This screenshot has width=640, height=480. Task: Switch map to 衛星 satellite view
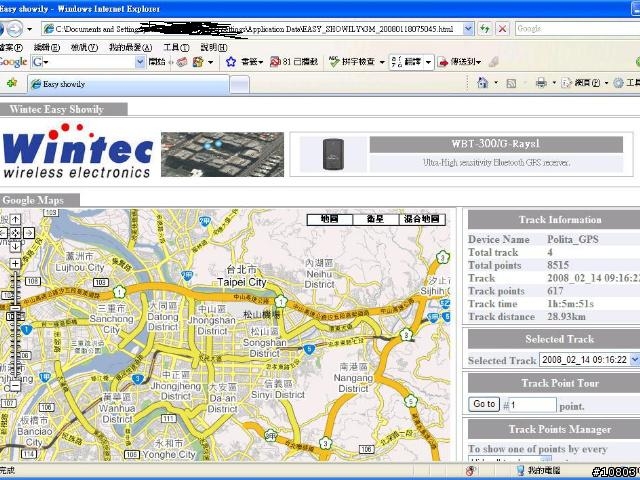click(375, 219)
